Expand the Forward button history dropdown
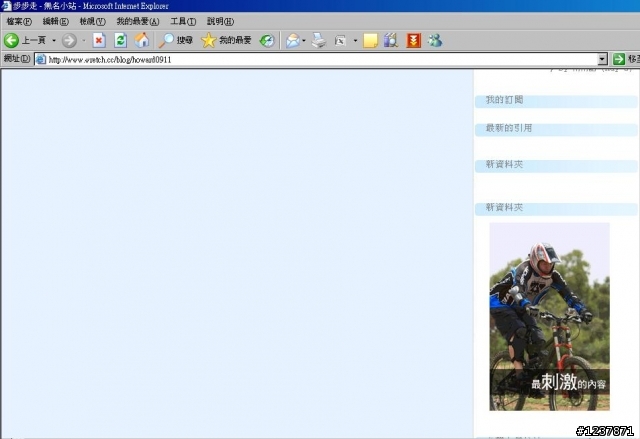The height and width of the screenshot is (439, 640). (x=84, y=40)
